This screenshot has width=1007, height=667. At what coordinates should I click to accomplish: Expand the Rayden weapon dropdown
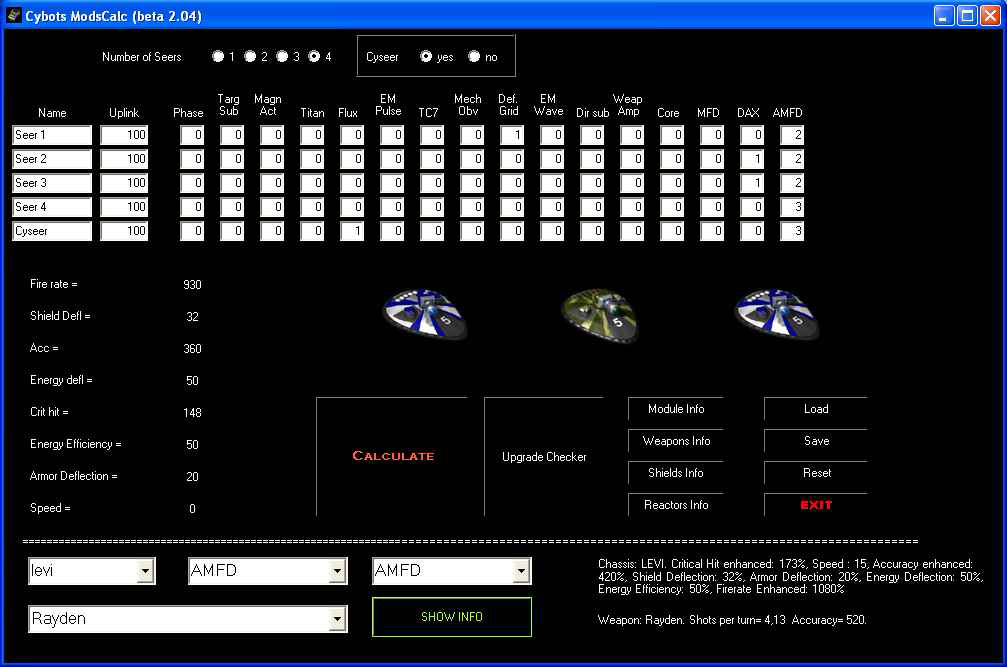(338, 619)
